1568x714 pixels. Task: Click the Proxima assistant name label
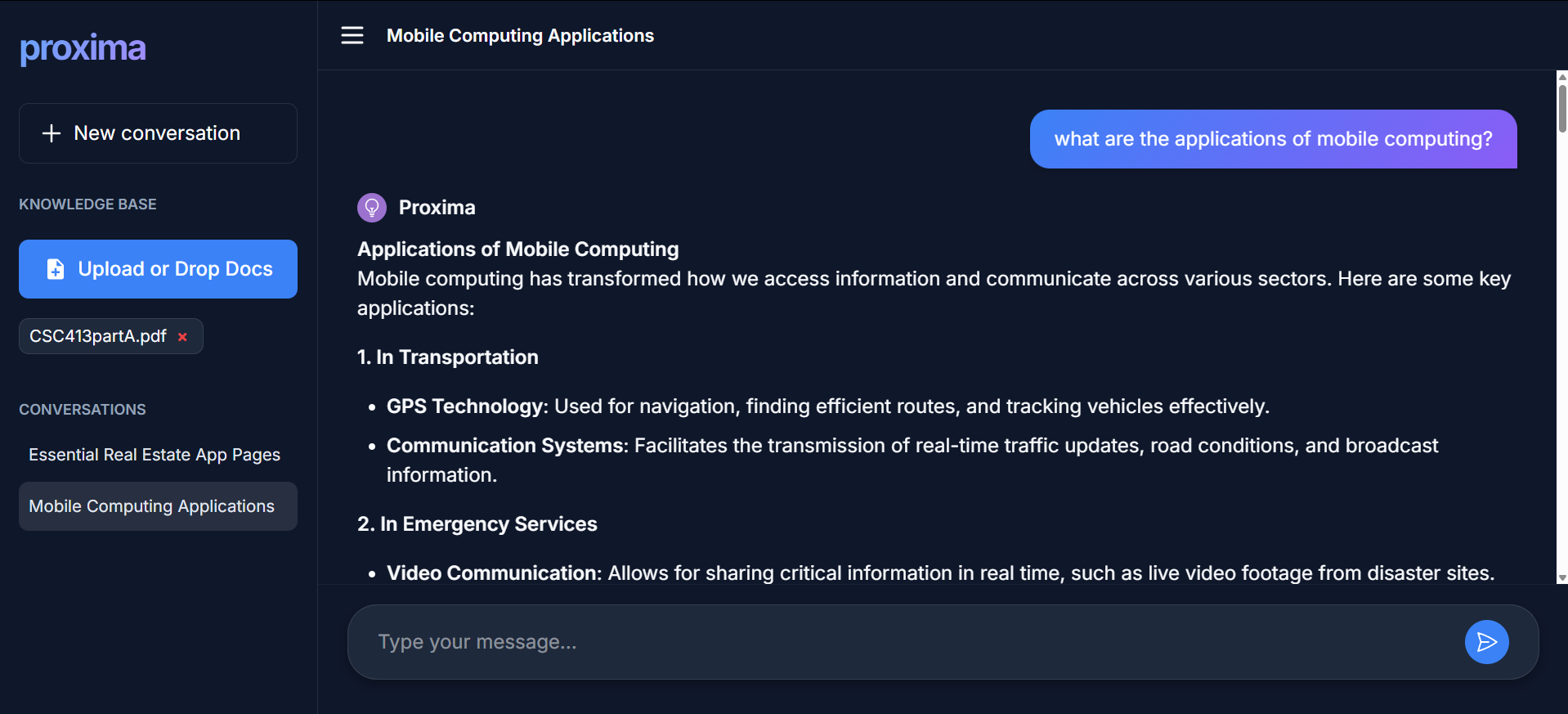(x=437, y=208)
